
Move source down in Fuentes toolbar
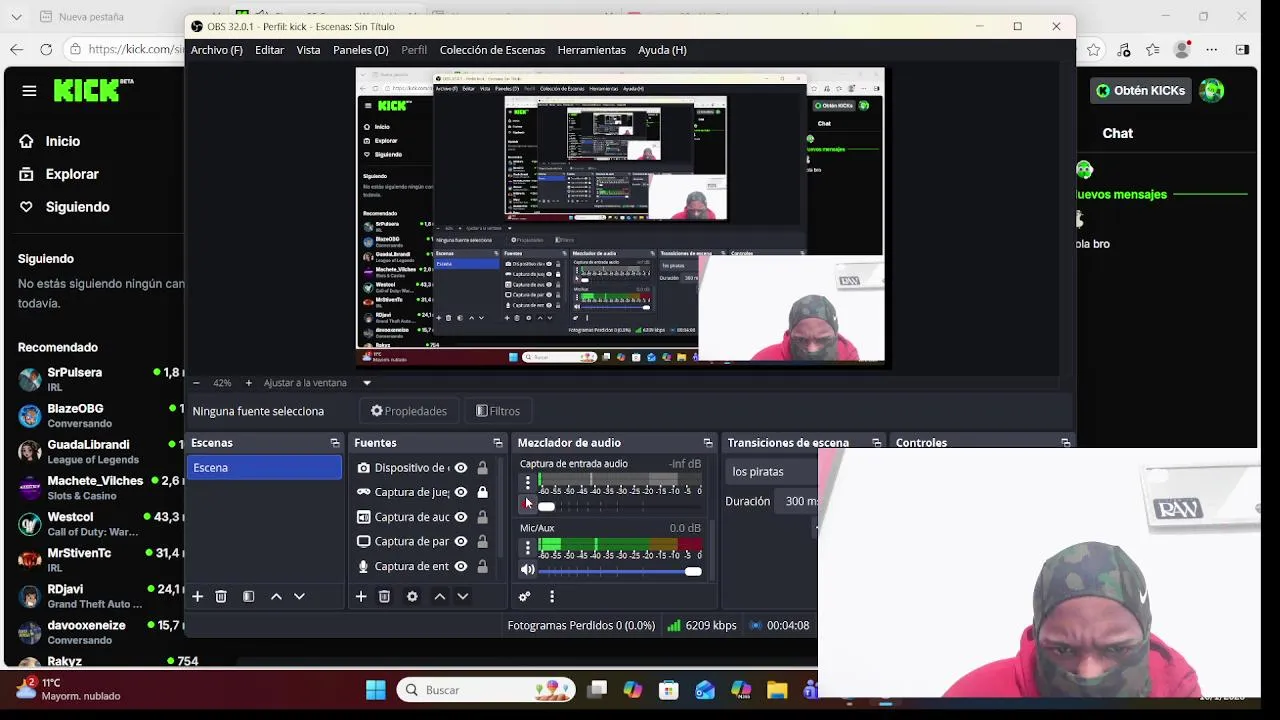point(462,596)
